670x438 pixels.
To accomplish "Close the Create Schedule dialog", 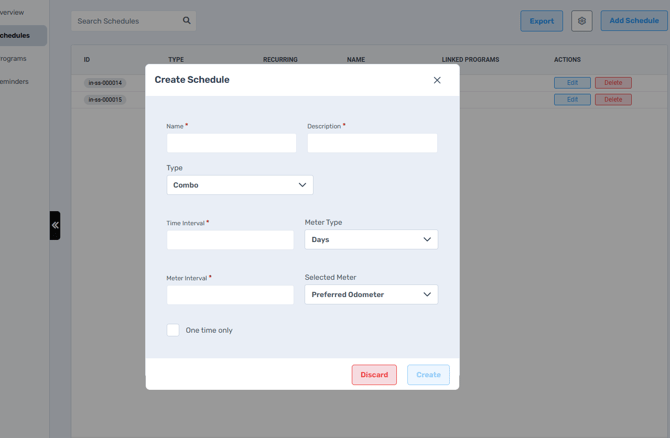I will [x=437, y=80].
